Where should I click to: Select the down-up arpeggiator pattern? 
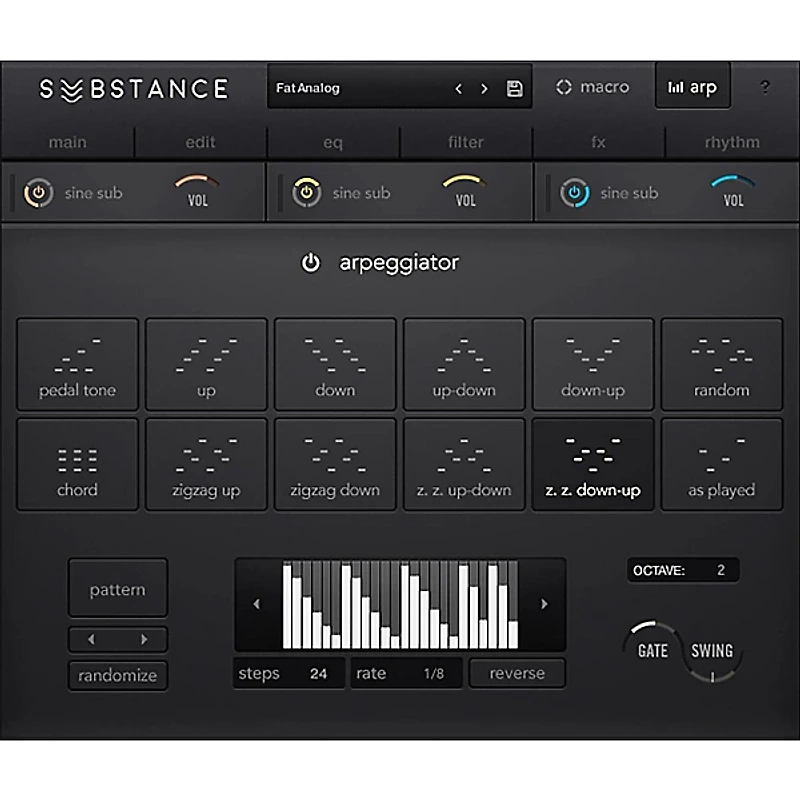(592, 364)
